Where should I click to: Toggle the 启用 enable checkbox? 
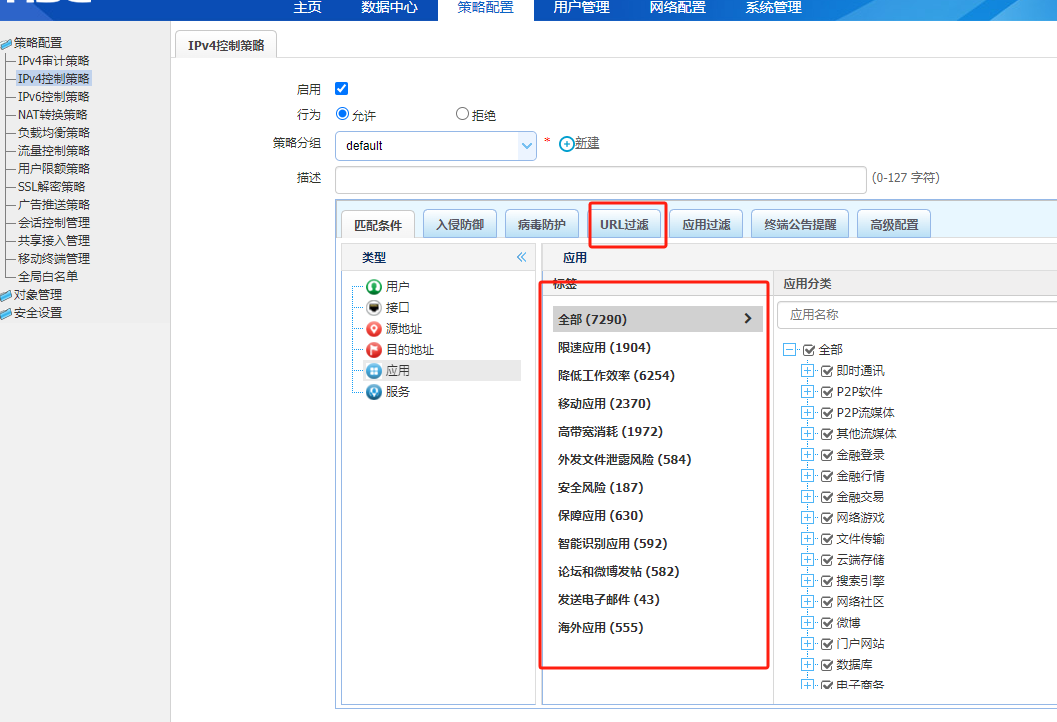pyautogui.click(x=342, y=88)
